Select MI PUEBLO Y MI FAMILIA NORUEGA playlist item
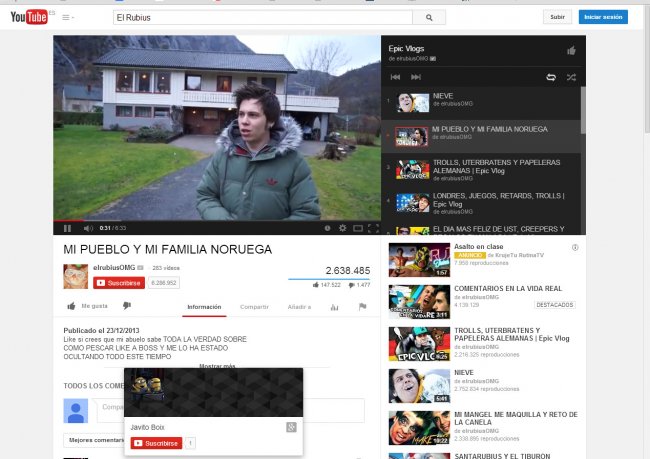 (x=481, y=136)
